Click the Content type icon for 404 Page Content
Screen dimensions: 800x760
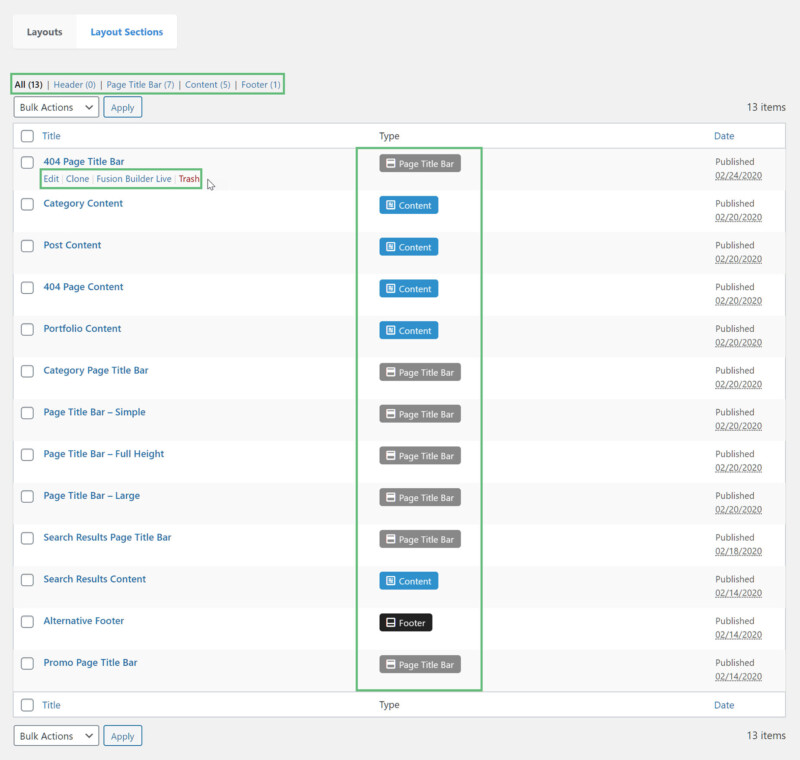point(408,289)
